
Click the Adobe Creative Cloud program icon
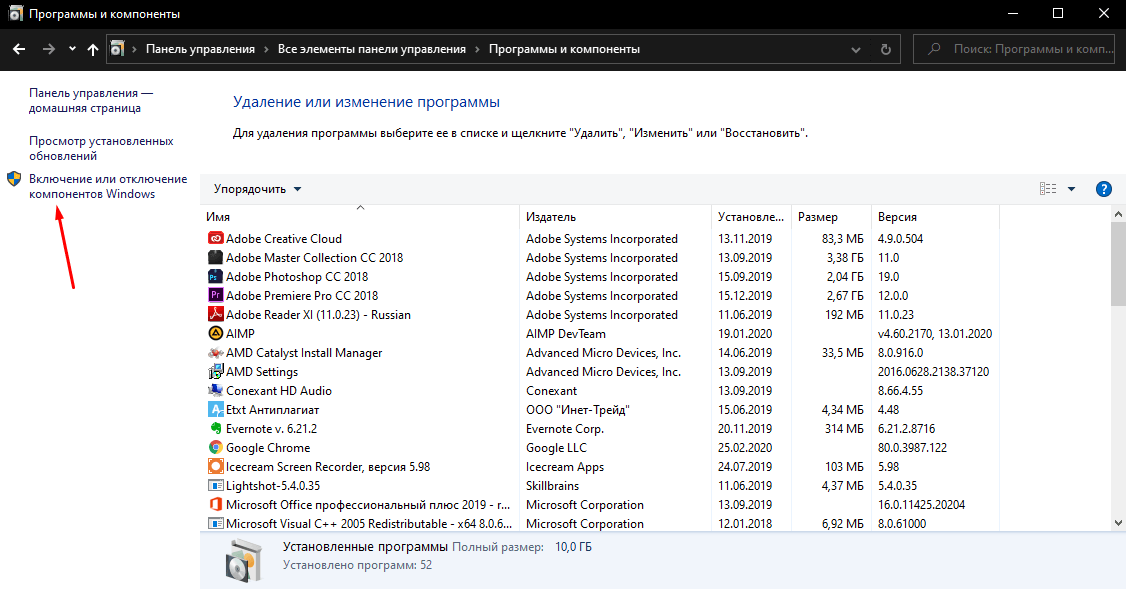tap(215, 238)
